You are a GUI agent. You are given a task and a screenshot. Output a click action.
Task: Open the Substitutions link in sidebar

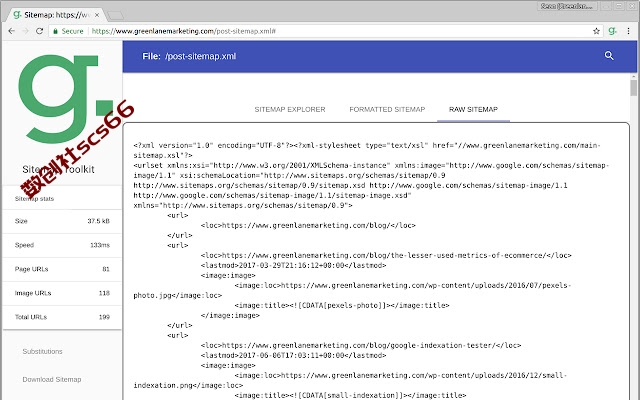[42, 351]
